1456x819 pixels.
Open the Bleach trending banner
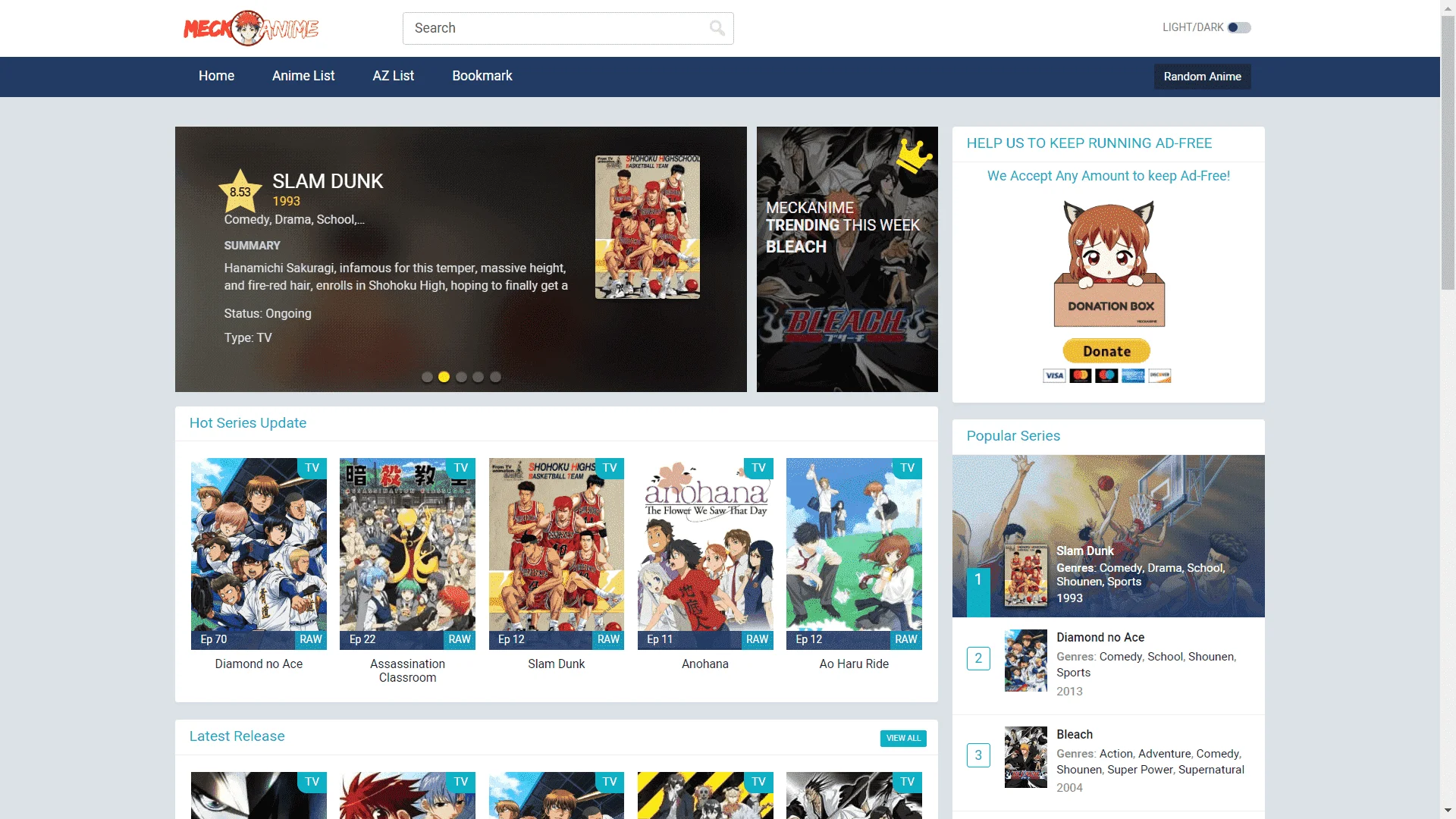click(847, 259)
